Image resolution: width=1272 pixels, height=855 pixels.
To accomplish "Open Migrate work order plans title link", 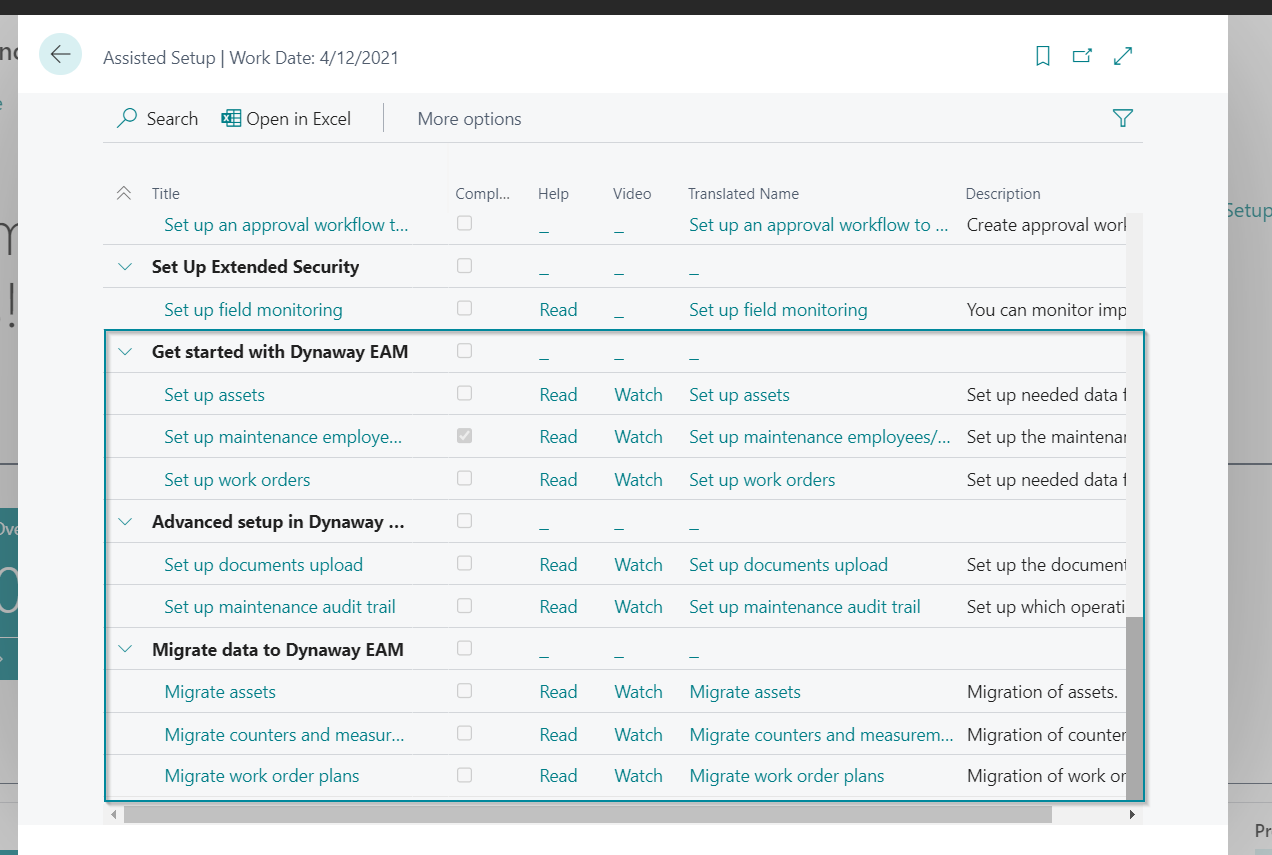I will pyautogui.click(x=262, y=776).
